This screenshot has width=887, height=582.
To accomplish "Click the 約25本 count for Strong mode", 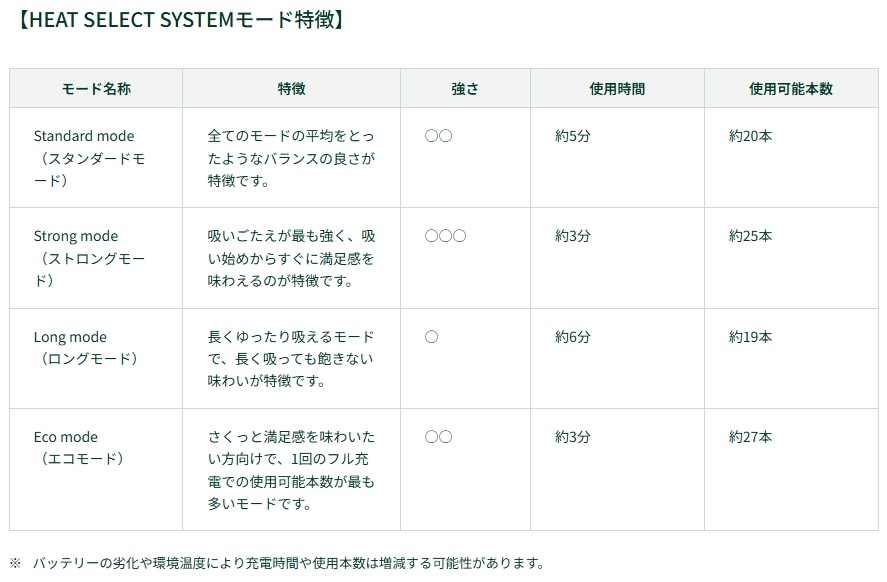I will pyautogui.click(x=750, y=236).
